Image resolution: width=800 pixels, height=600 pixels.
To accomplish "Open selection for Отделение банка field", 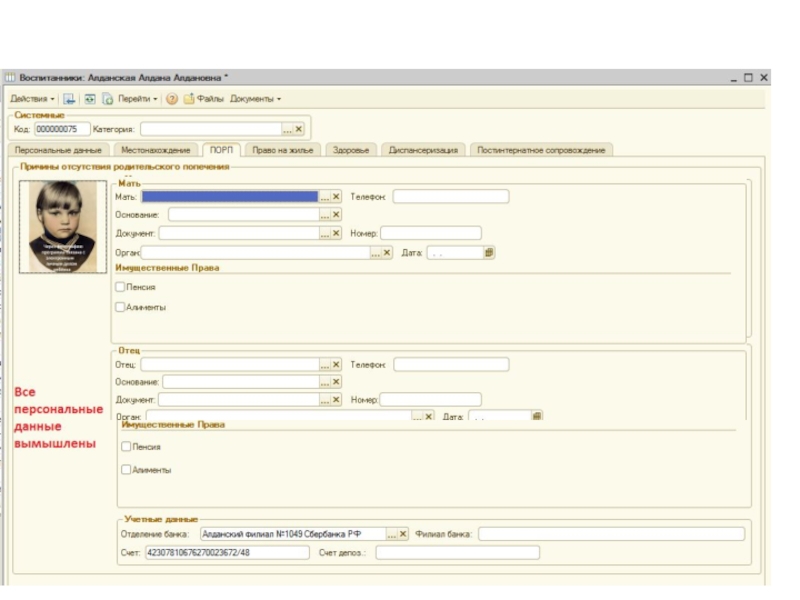I will (x=392, y=534).
